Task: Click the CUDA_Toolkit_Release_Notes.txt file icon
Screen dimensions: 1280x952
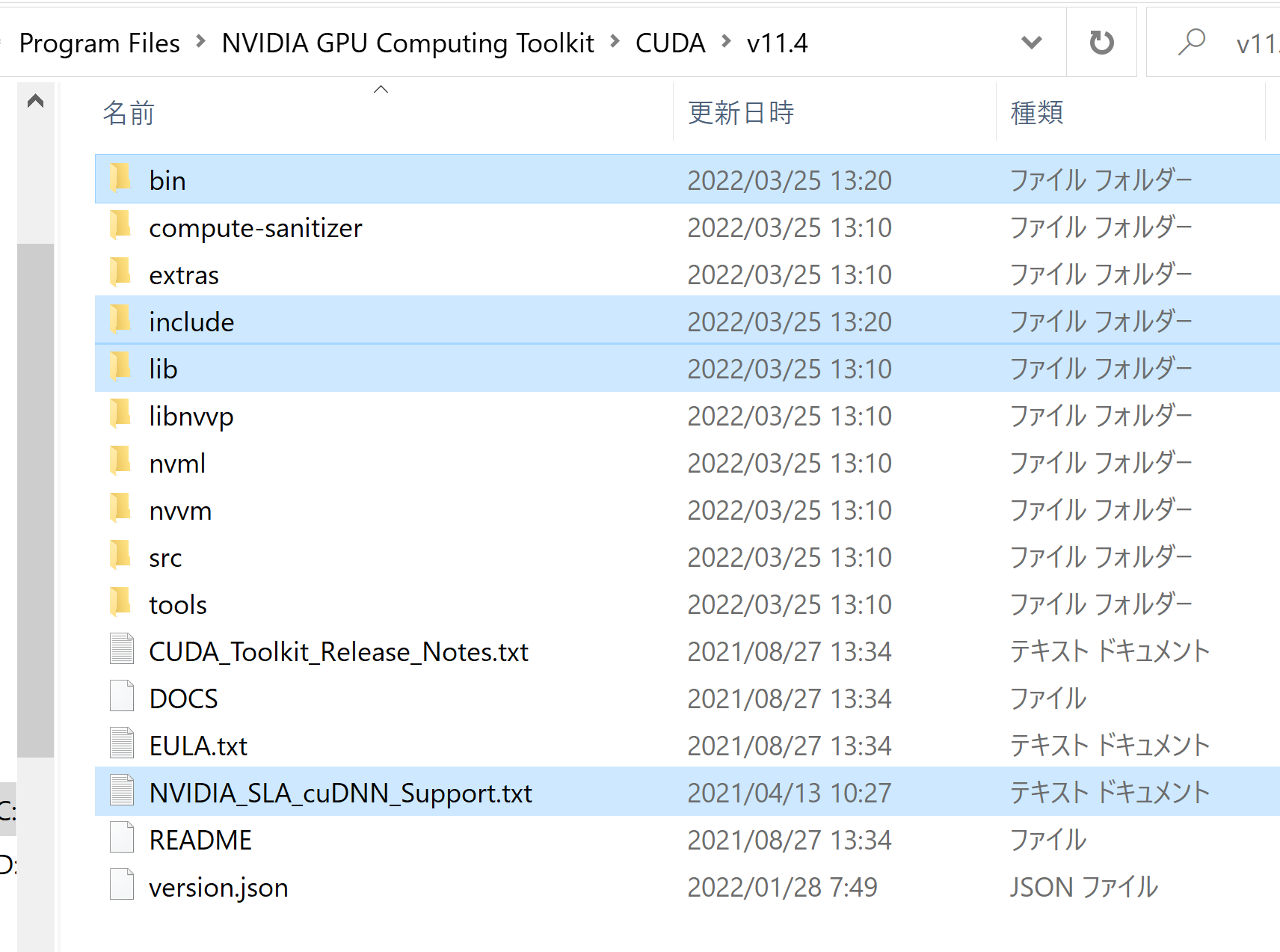Action: (x=122, y=649)
